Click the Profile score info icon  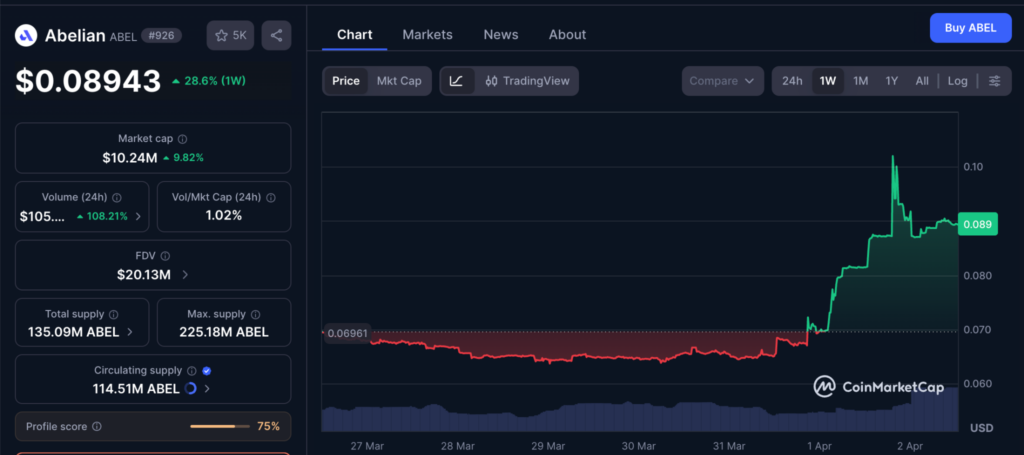tap(97, 426)
